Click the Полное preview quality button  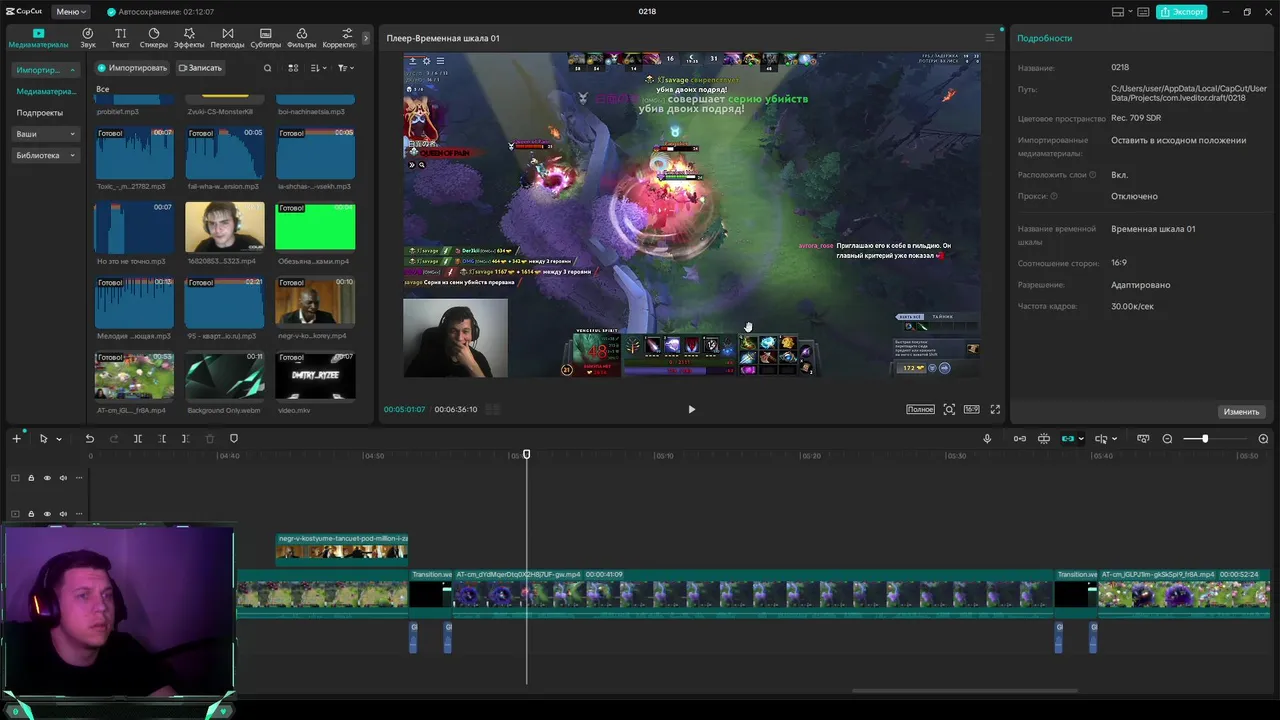pos(920,409)
